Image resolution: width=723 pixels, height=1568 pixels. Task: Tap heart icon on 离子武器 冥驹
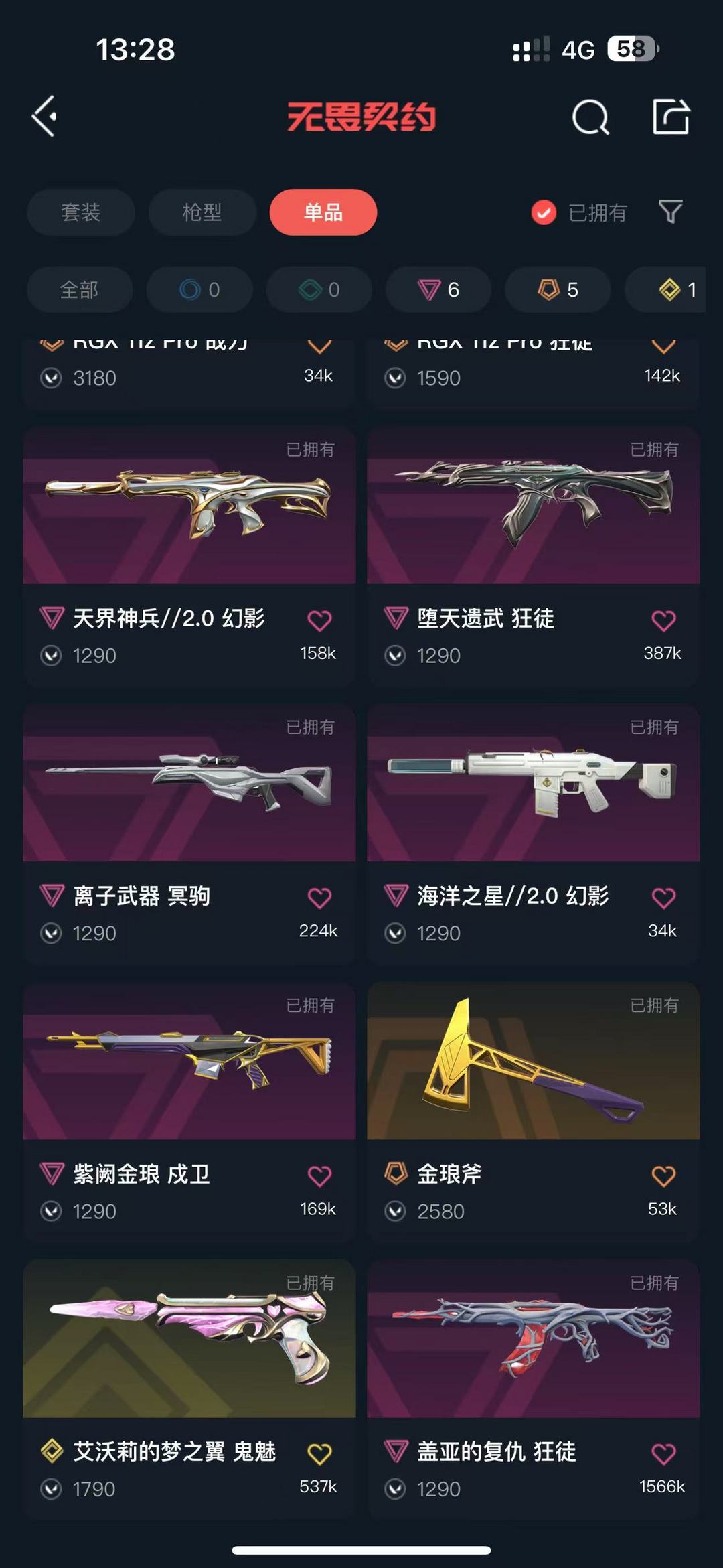click(319, 898)
